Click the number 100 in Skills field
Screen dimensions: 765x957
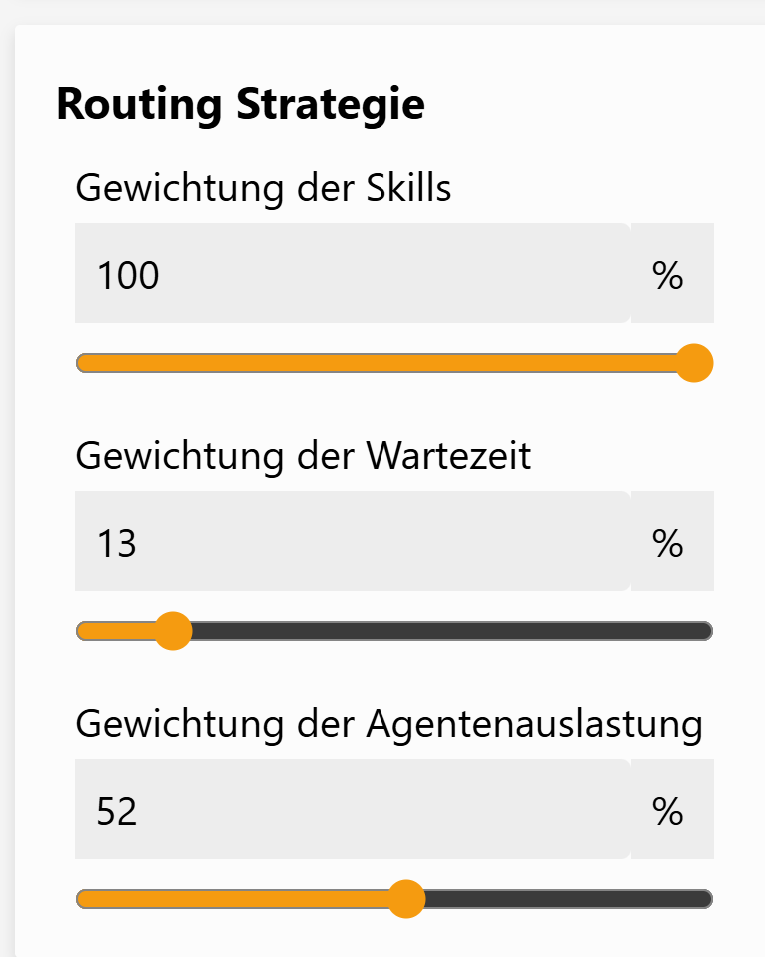tap(128, 275)
